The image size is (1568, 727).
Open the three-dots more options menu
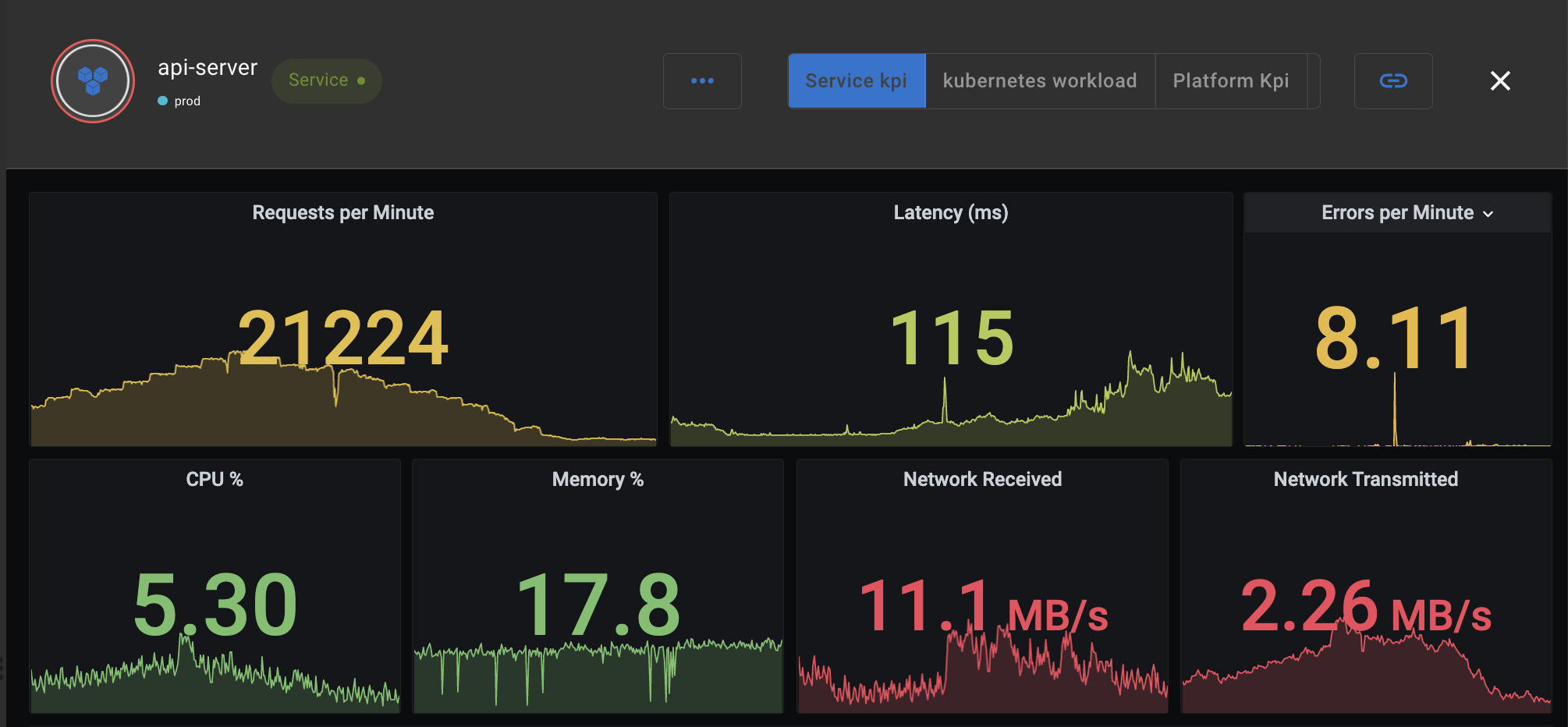coord(702,81)
